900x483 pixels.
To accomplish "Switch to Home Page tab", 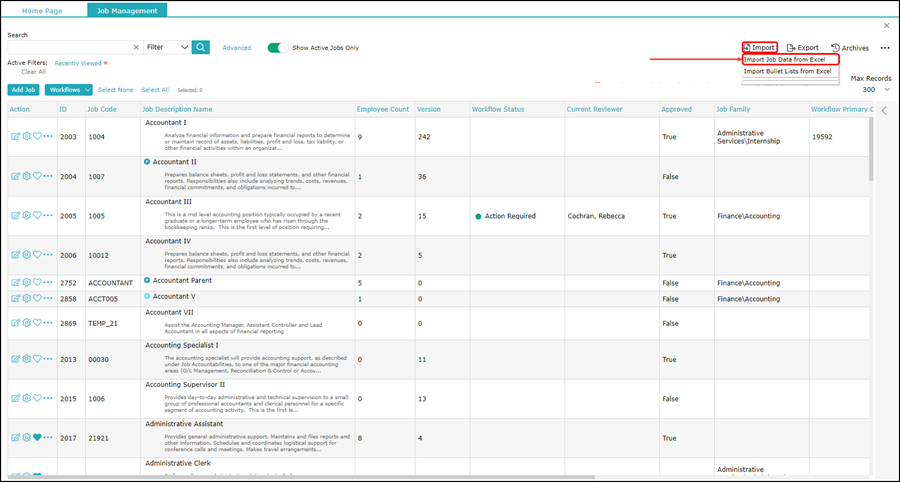I will [x=42, y=10].
